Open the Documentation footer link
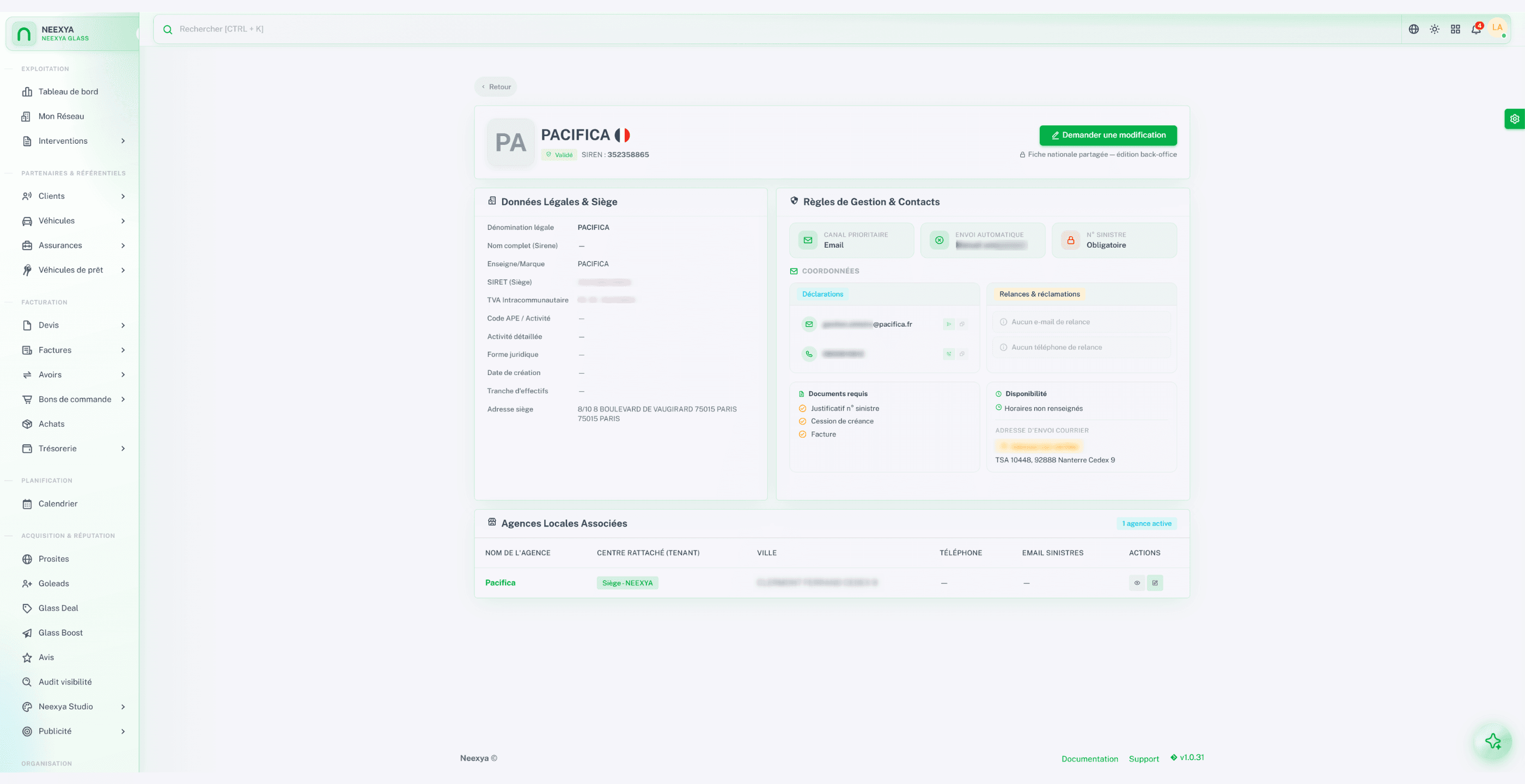 (1089, 759)
